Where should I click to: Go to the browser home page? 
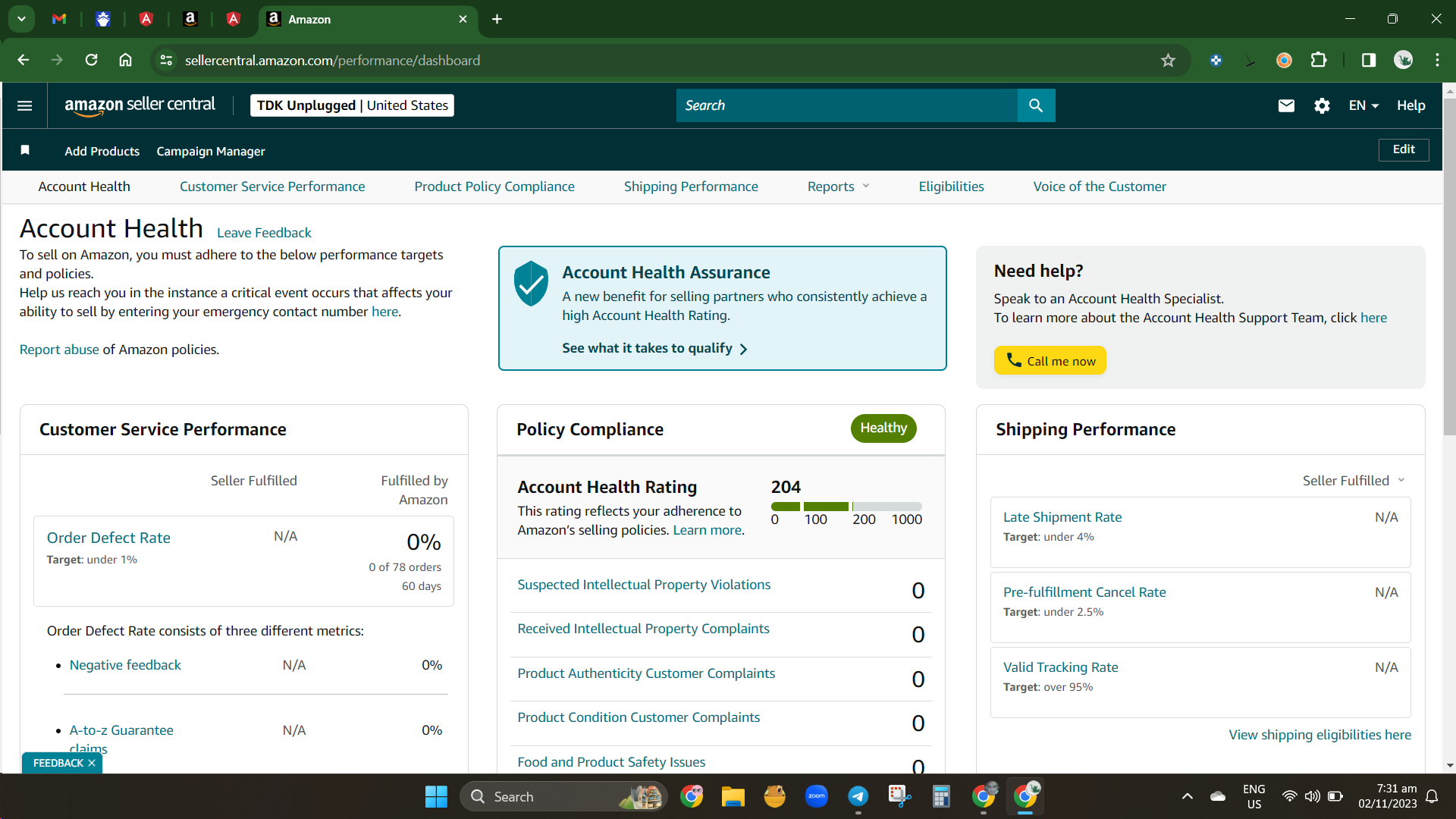[126, 60]
